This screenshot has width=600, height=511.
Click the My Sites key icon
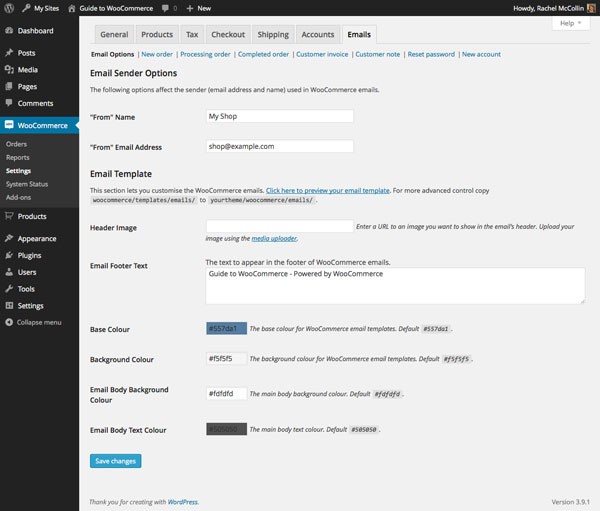[x=26, y=8]
